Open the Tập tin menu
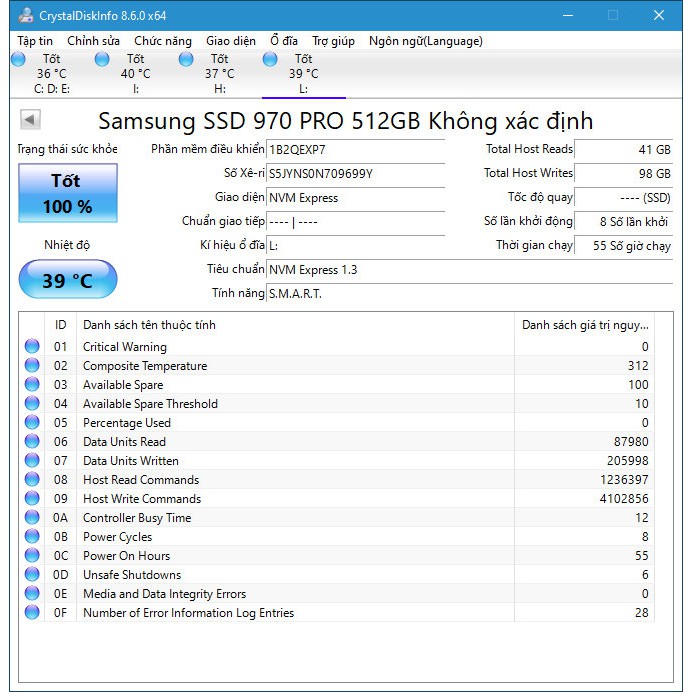The width and height of the screenshot is (692, 692). point(35,41)
